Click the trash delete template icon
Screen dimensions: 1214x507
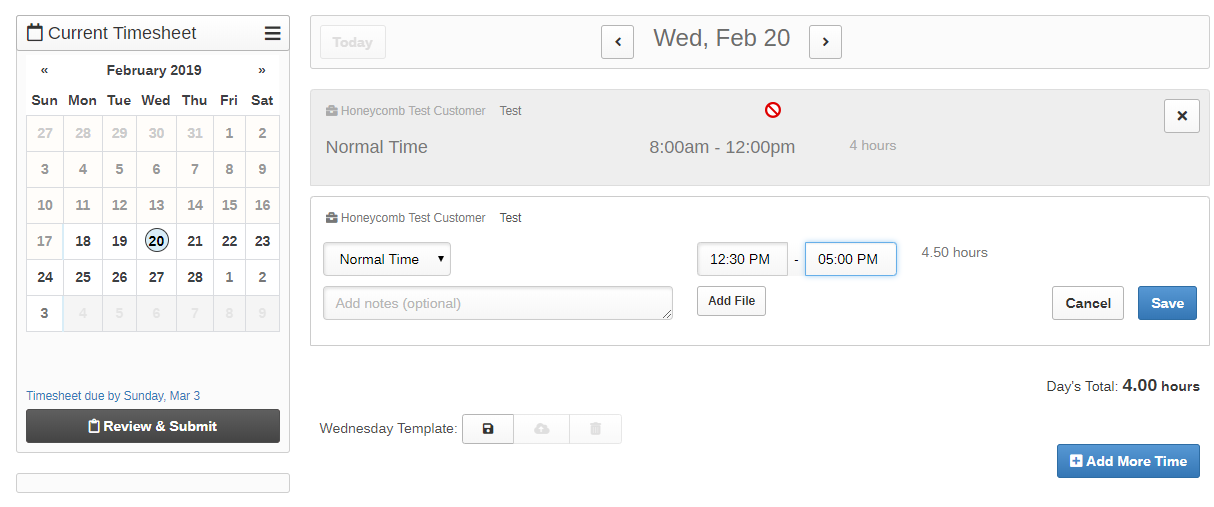click(596, 429)
